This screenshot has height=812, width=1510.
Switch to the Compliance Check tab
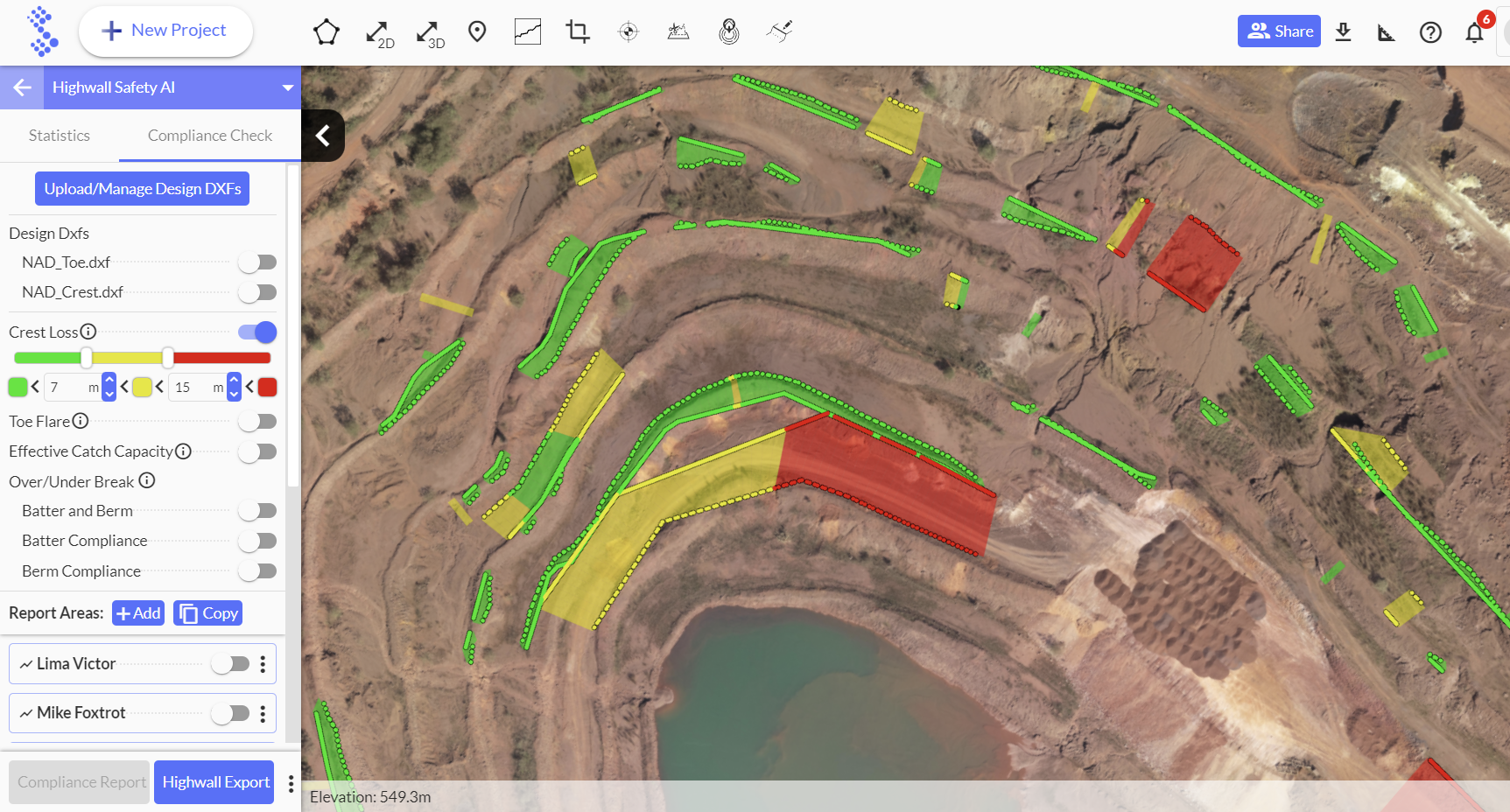(210, 136)
